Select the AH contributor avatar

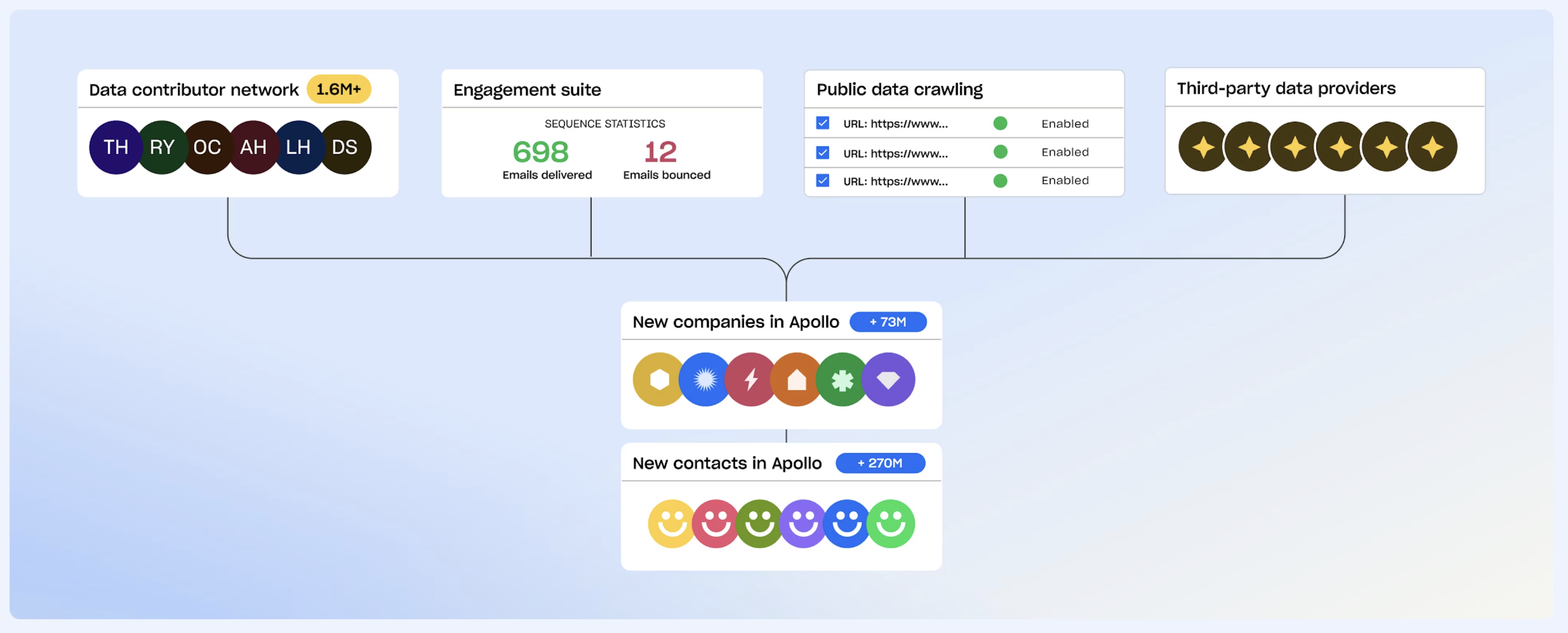point(253,147)
